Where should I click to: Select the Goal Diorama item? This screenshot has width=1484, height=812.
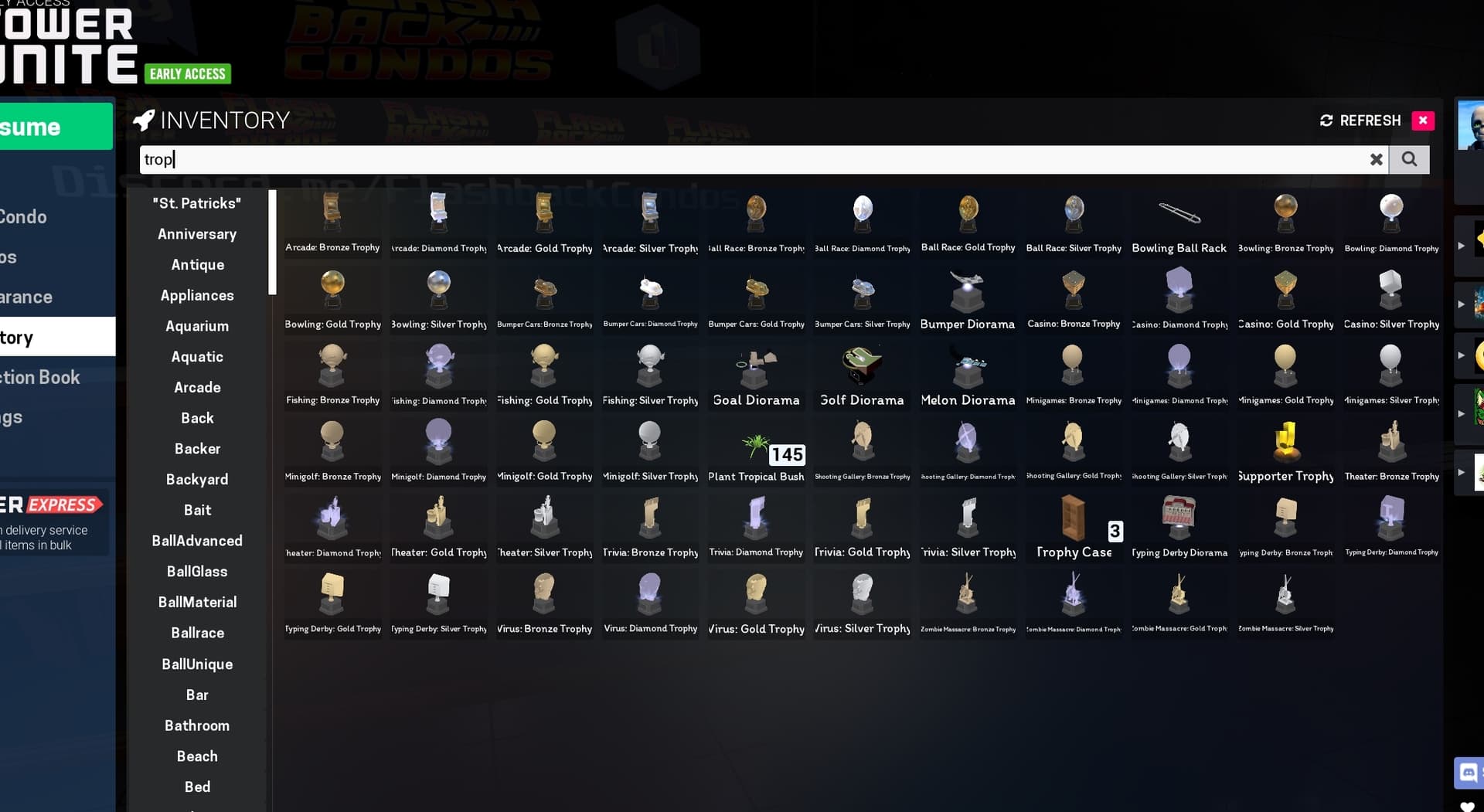(756, 375)
